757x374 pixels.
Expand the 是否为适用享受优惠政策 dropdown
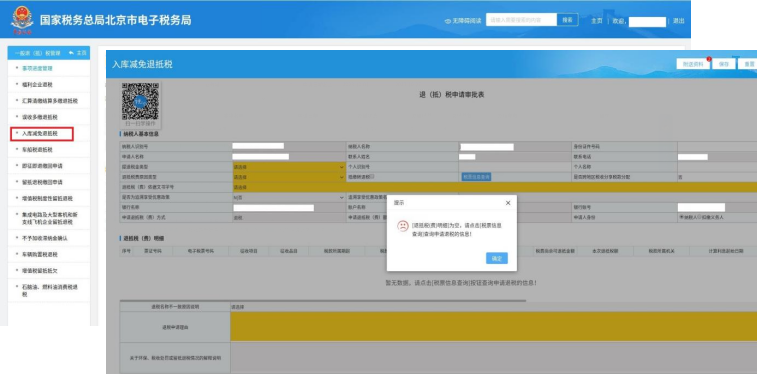pyautogui.click(x=289, y=197)
